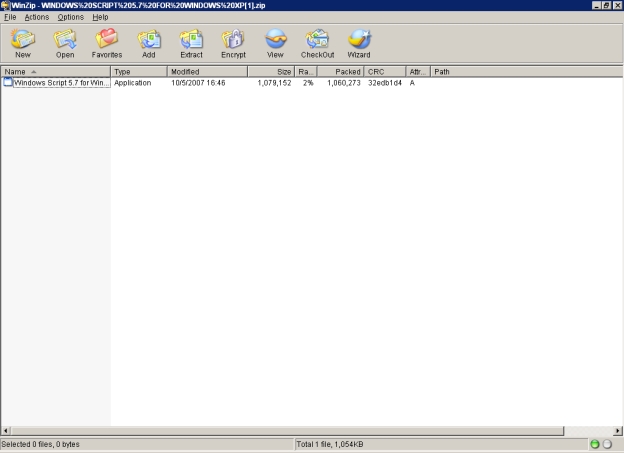Open the Favorites folders icon
This screenshot has height=453, width=624.
pos(107,43)
